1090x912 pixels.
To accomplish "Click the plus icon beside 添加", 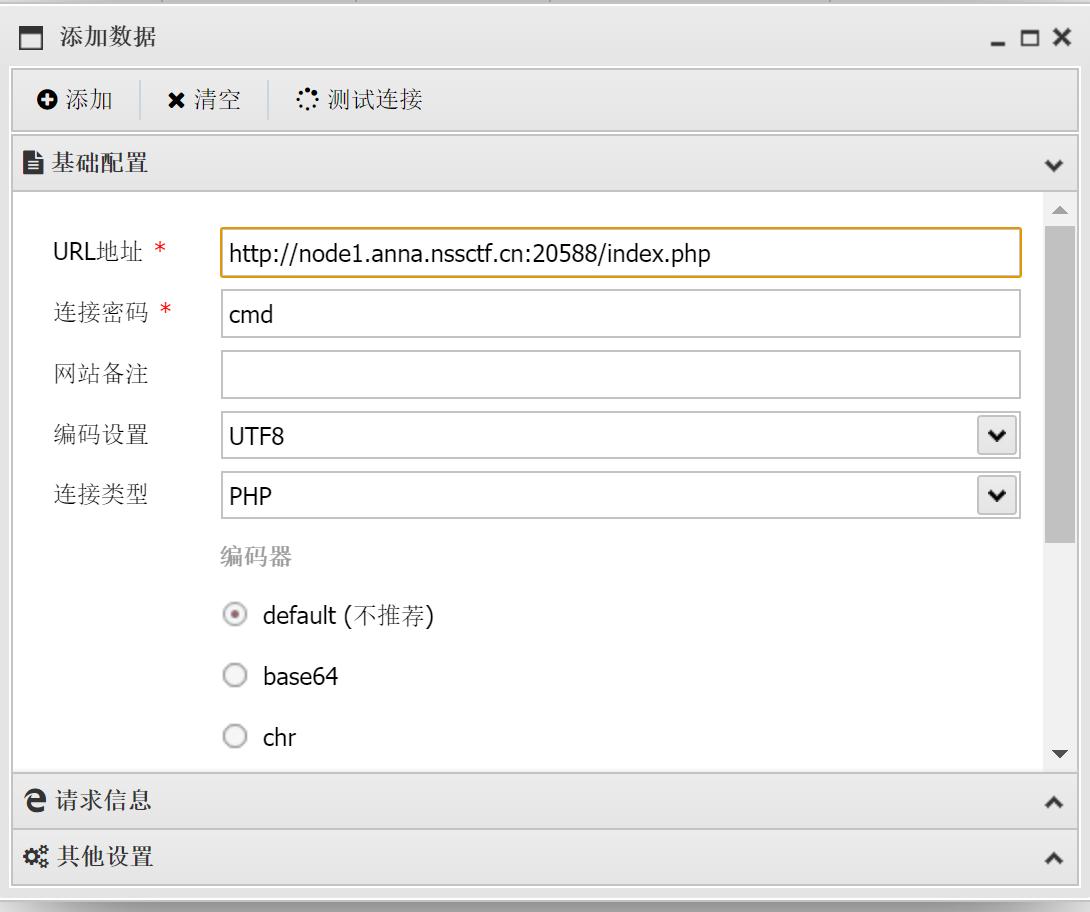I will 47,100.
